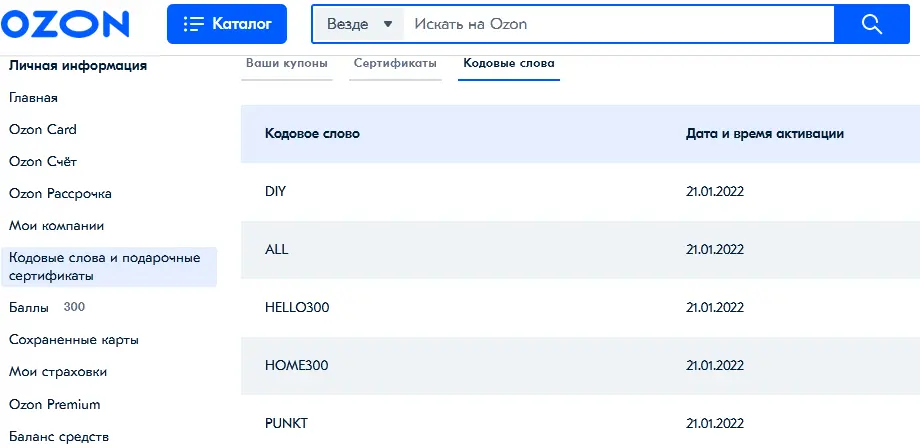Switch to the Сертификаты tab

(x=395, y=63)
